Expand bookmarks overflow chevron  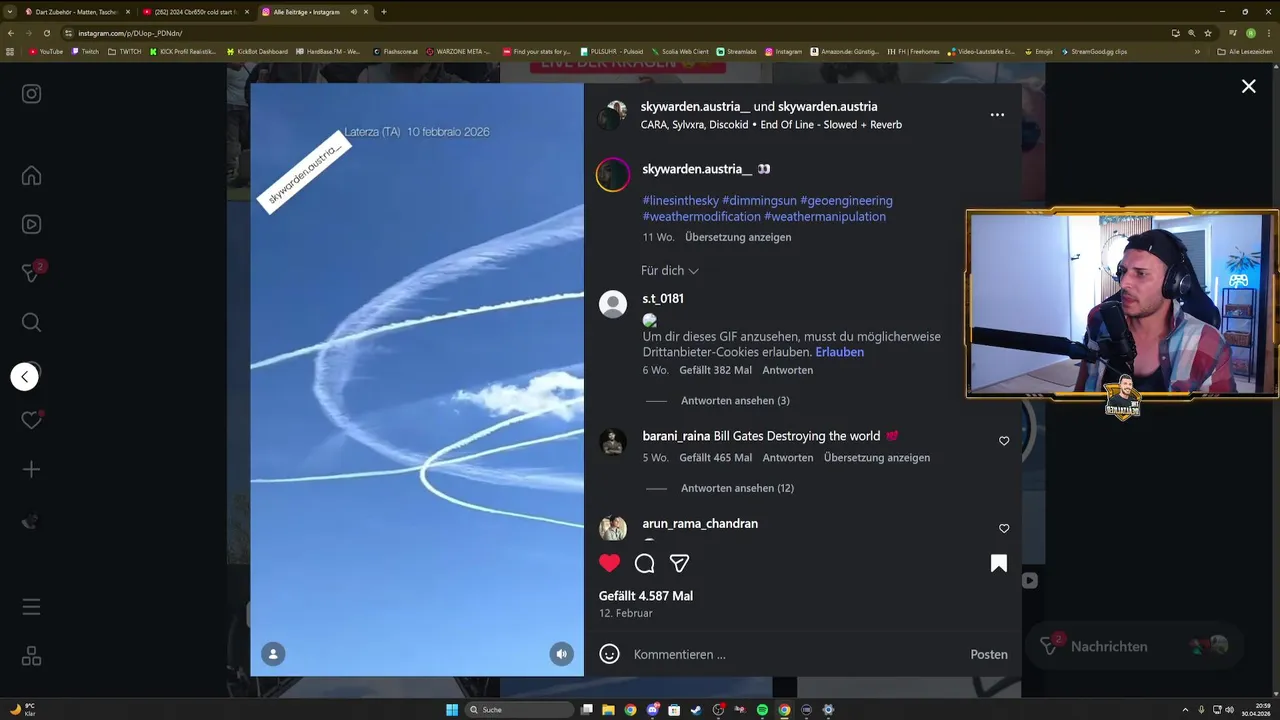coord(1197,51)
